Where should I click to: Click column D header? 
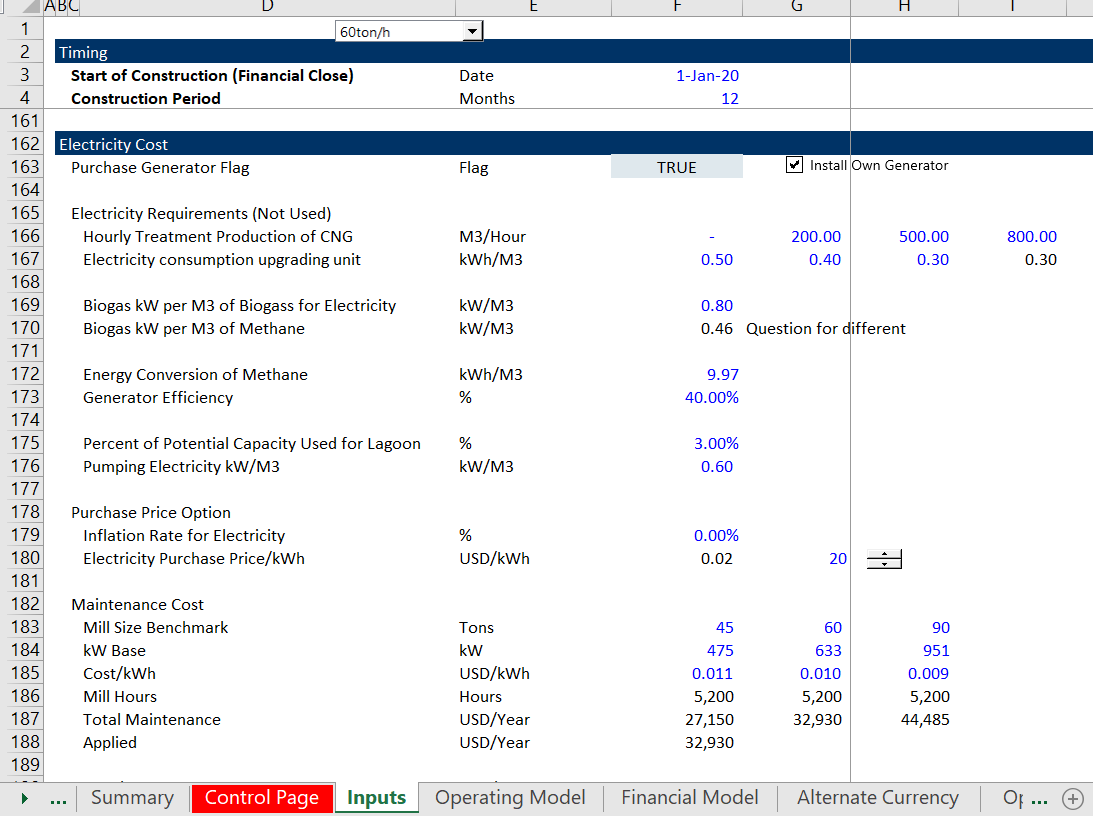point(267,7)
